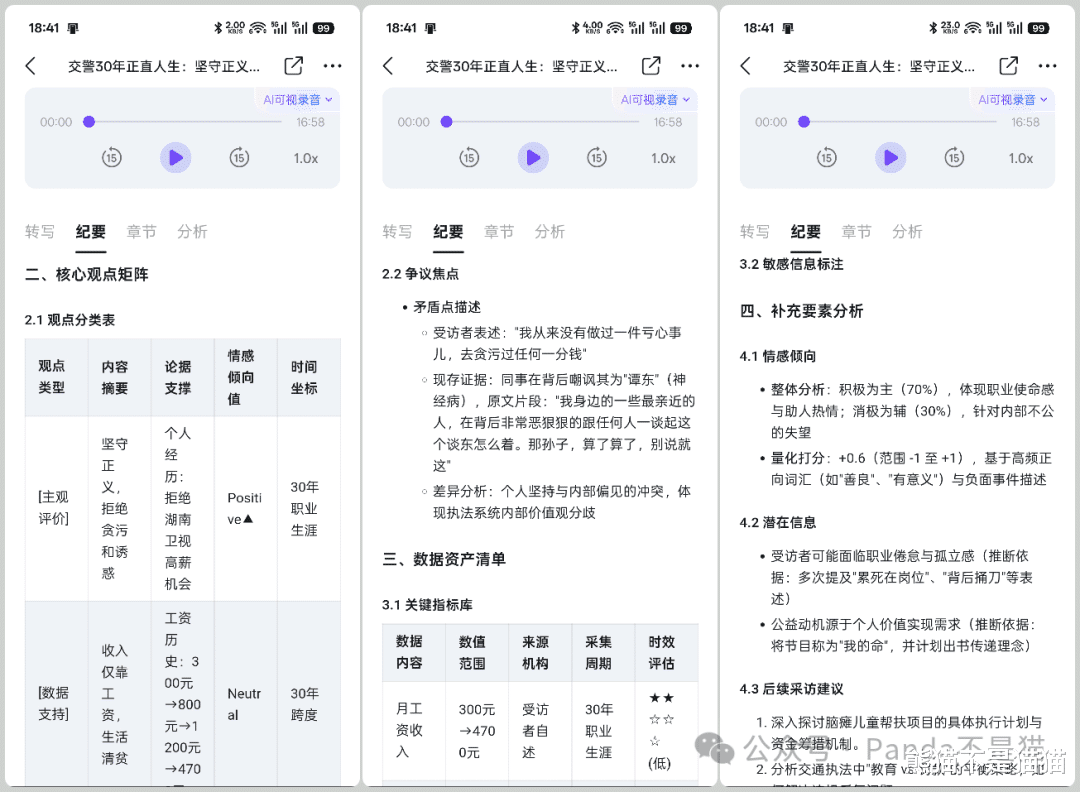Tap the recording title in left phone header

(164, 66)
